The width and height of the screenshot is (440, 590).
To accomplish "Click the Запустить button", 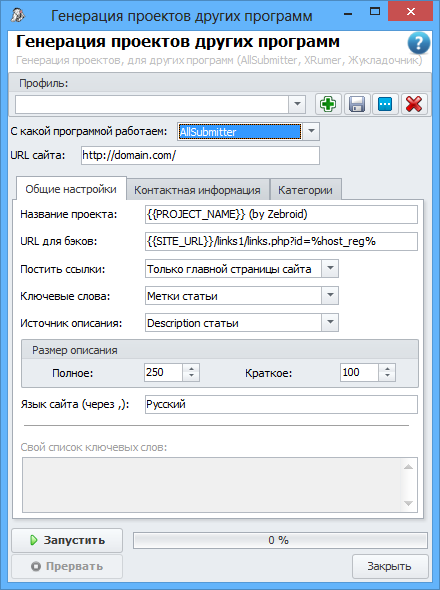I will 67,540.
